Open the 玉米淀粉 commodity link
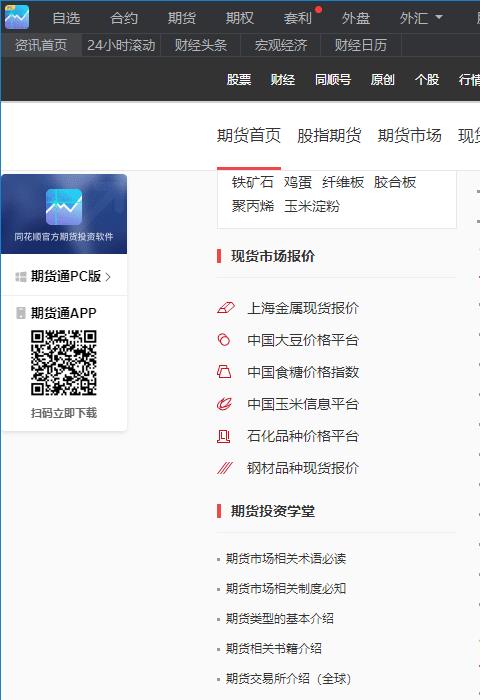Viewport: 480px width, 700px height. click(312, 206)
